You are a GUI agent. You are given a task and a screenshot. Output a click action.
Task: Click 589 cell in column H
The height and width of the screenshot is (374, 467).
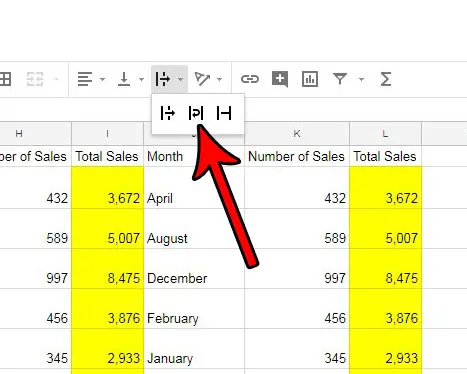(36, 229)
